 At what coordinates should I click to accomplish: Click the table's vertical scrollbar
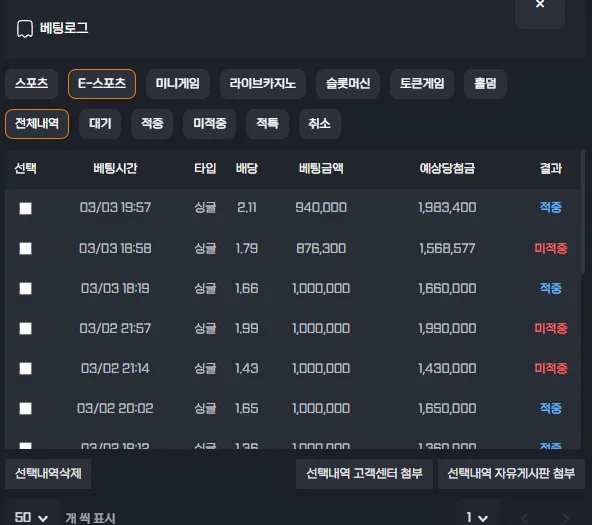coord(583,211)
